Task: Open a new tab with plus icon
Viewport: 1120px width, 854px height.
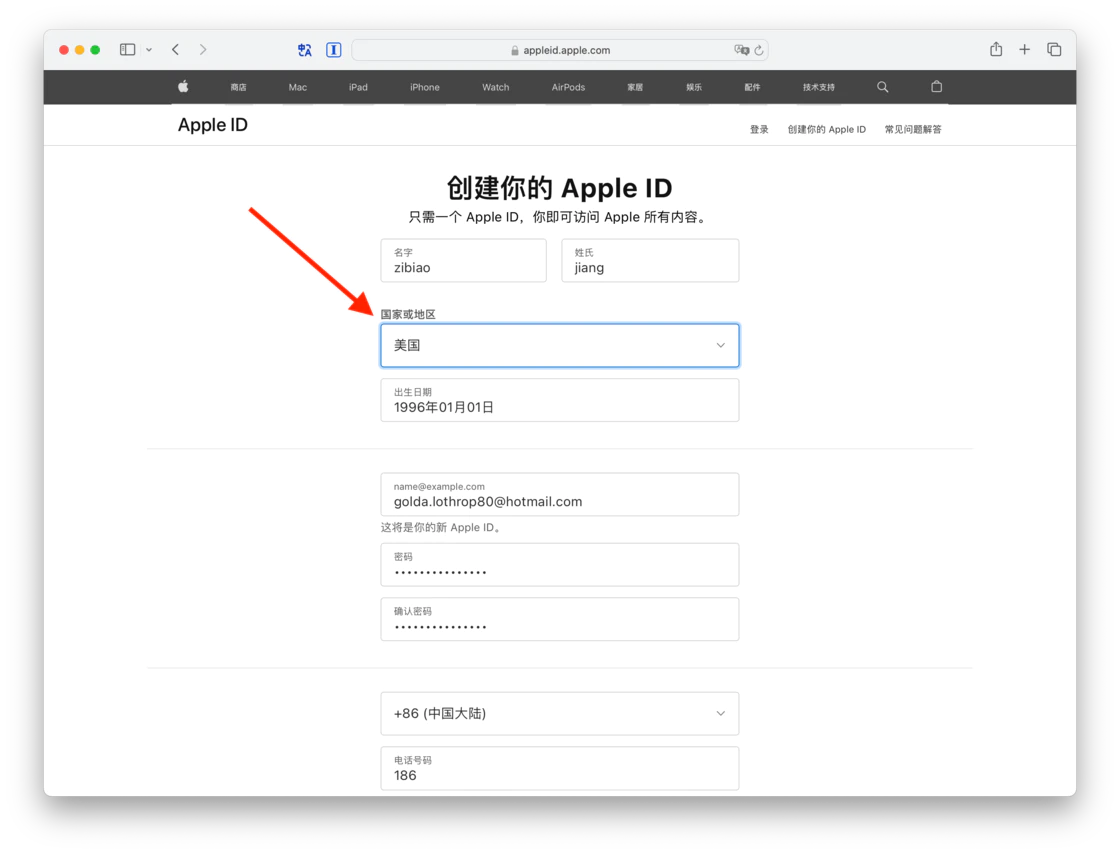Action: pyautogui.click(x=1024, y=49)
